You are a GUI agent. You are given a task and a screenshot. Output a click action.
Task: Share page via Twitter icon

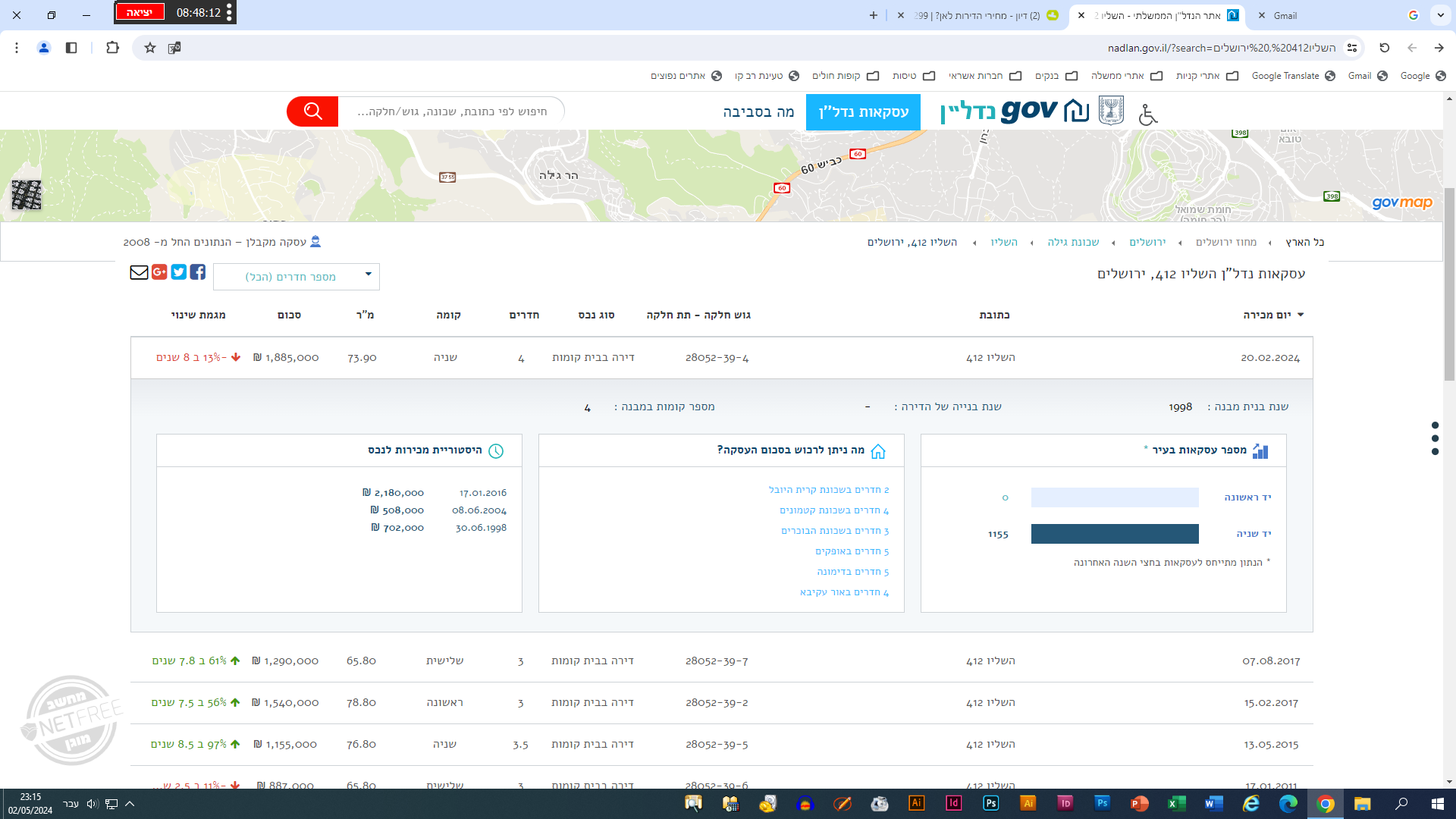point(179,272)
